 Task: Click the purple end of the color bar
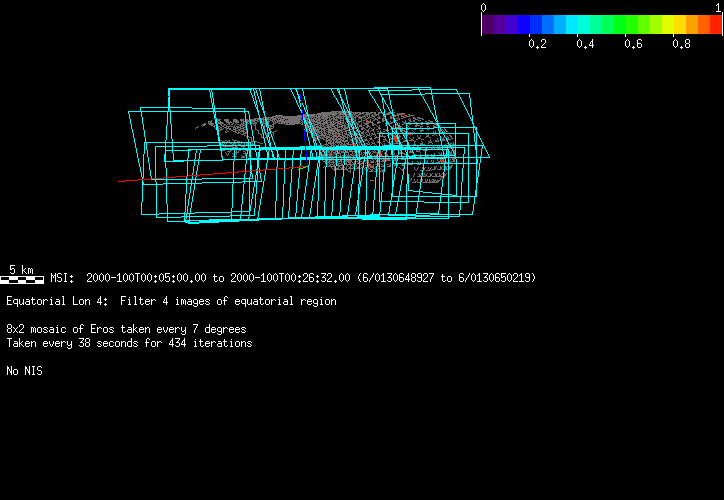click(488, 24)
